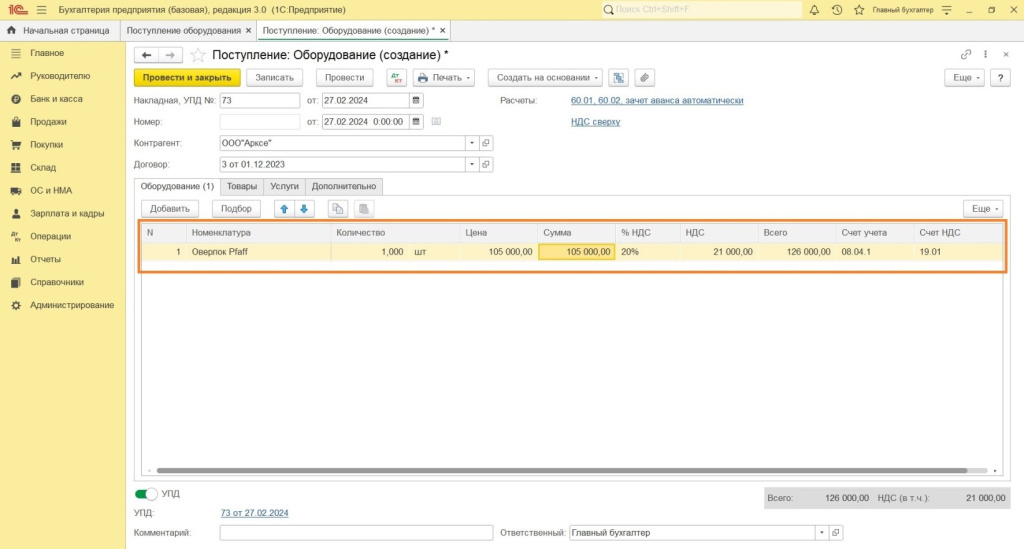Open the Дт/Кт postings view icon
1024x549 pixels.
396,77
